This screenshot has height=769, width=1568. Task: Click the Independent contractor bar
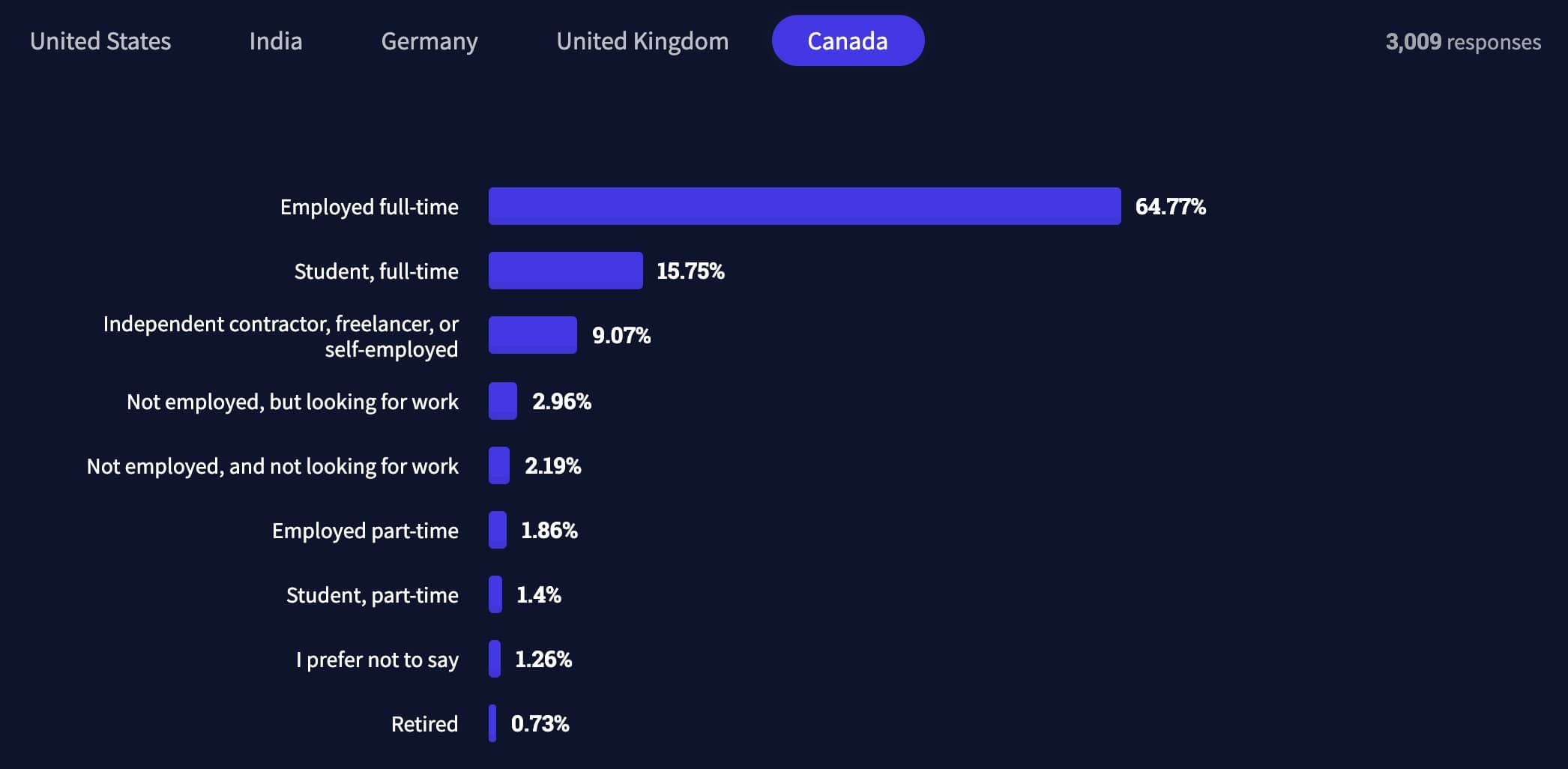[532, 335]
